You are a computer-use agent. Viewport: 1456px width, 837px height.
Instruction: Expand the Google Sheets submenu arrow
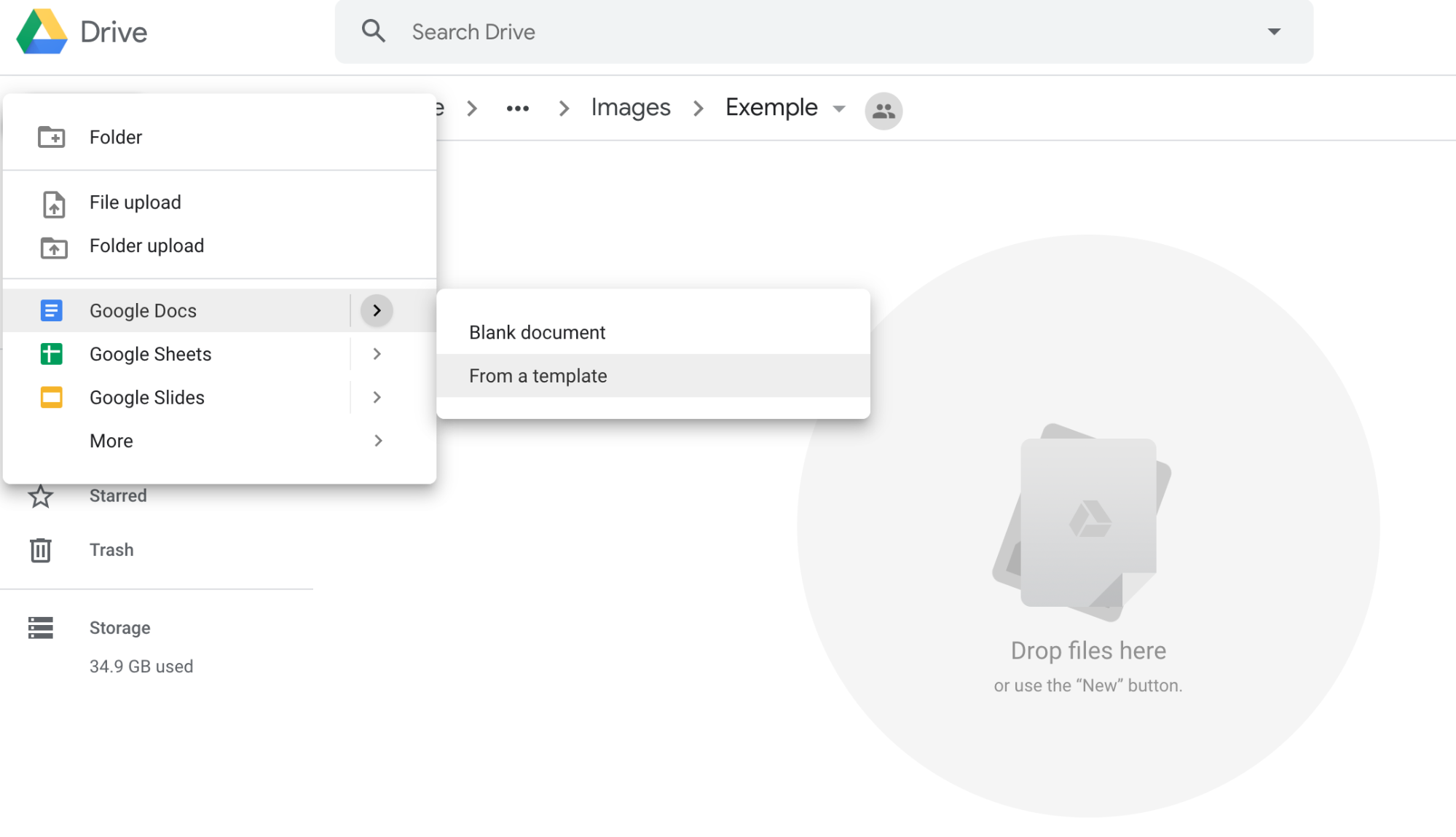pos(377,354)
